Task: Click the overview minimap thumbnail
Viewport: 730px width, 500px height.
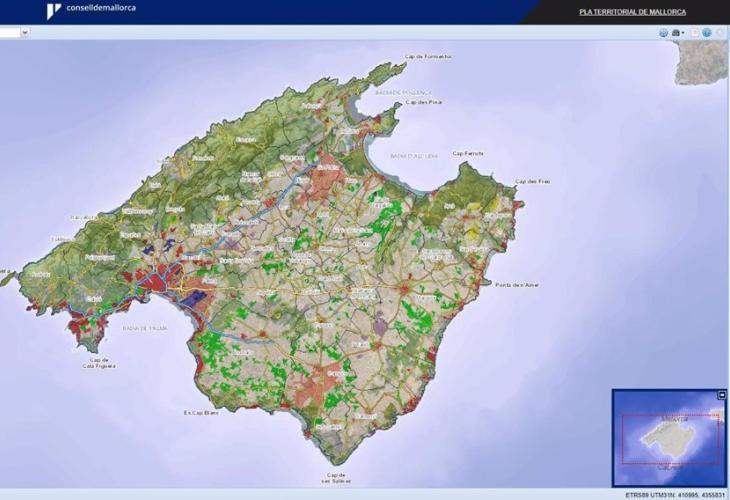Action: tap(668, 438)
